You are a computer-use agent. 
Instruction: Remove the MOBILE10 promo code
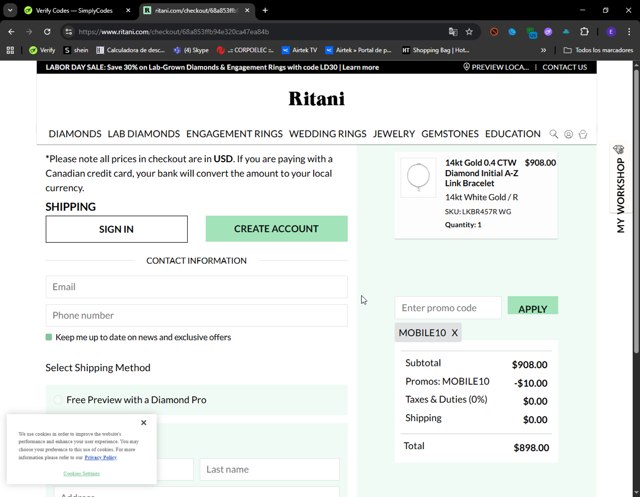(x=454, y=333)
